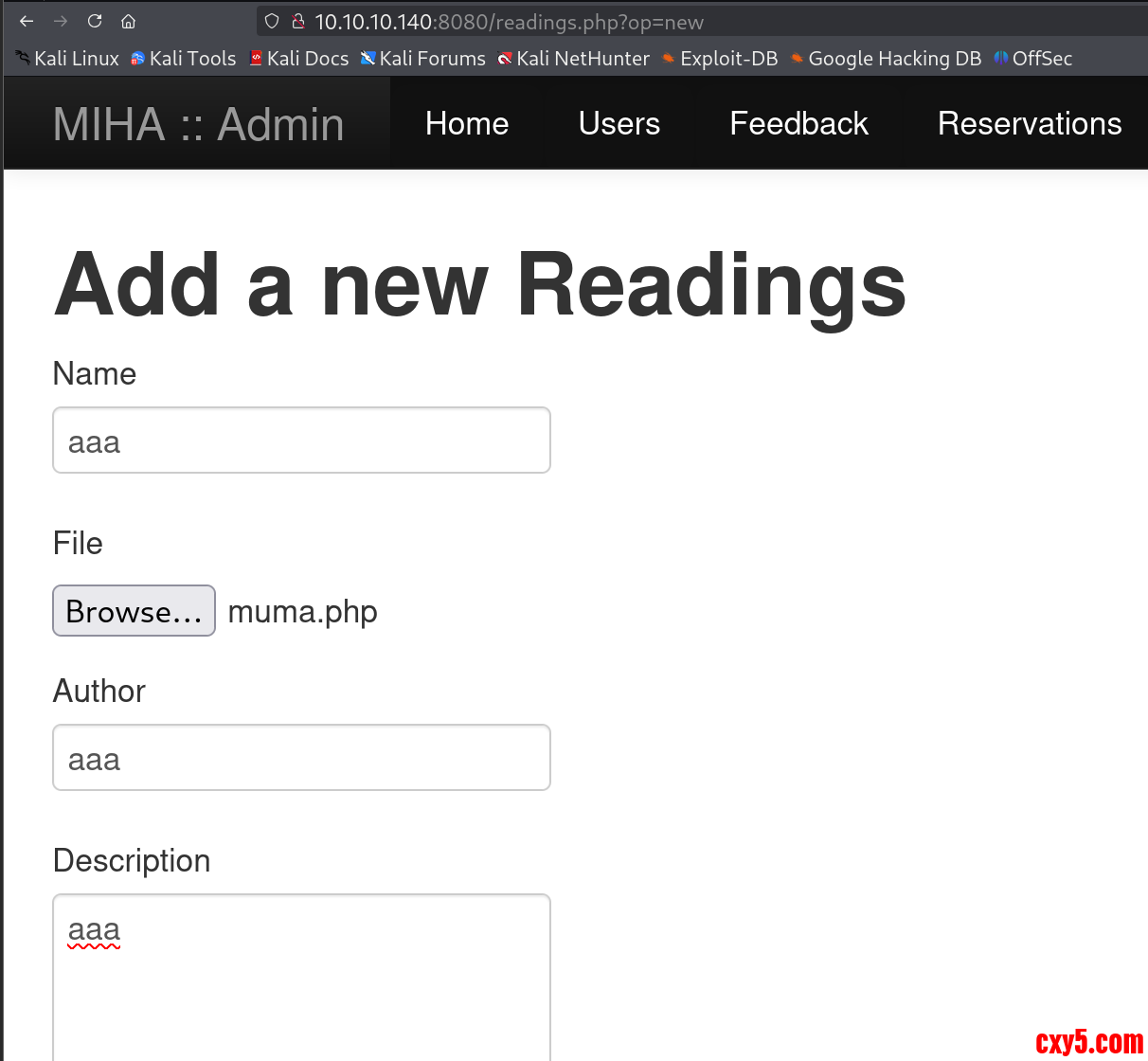Click the Browse... file button
The width and height of the screenshot is (1148, 1061).
point(134,611)
